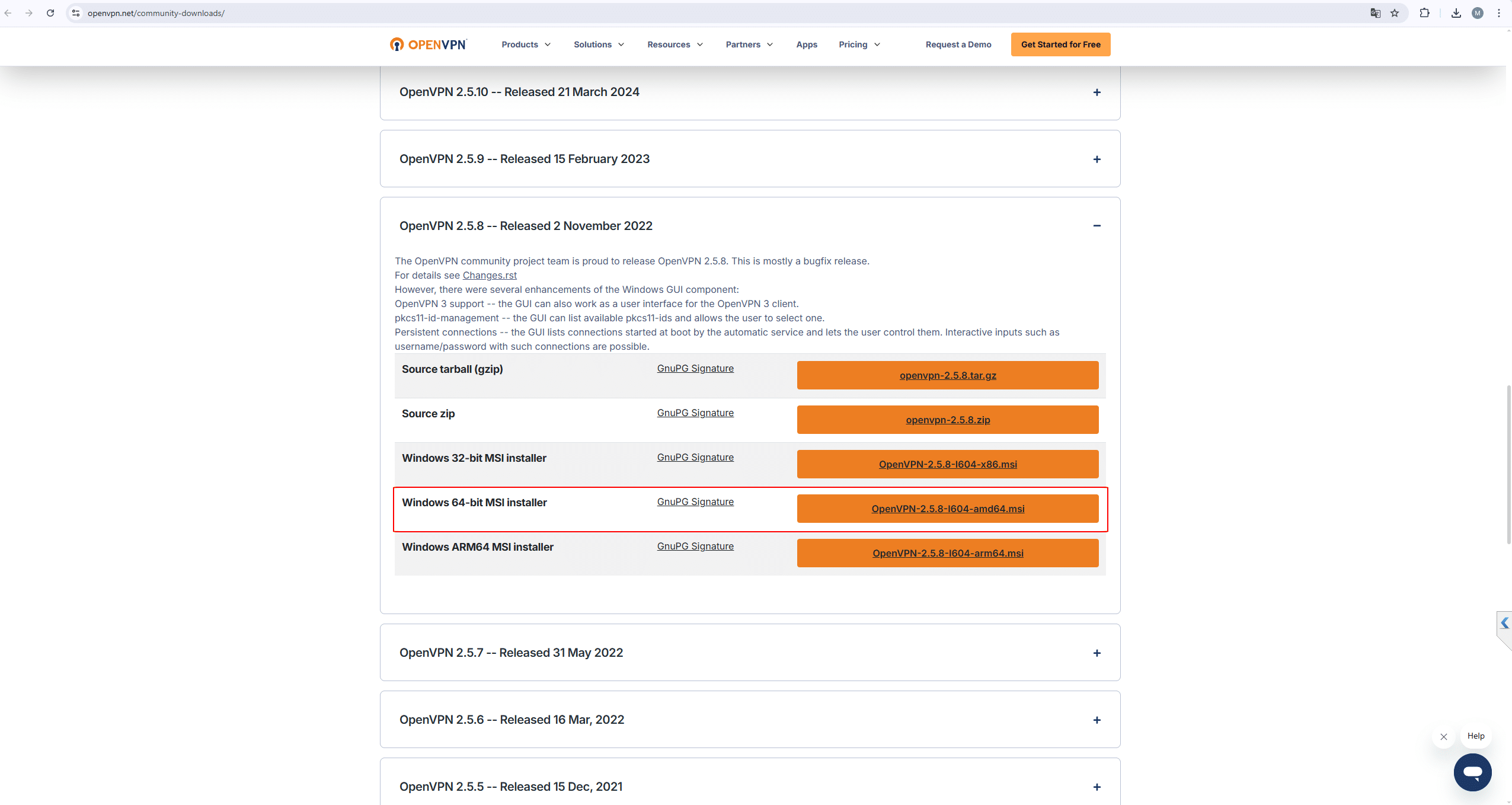Download OpenVPN-2.5.8-I604-x86.msi
This screenshot has height=805, width=1512.
(x=948, y=464)
